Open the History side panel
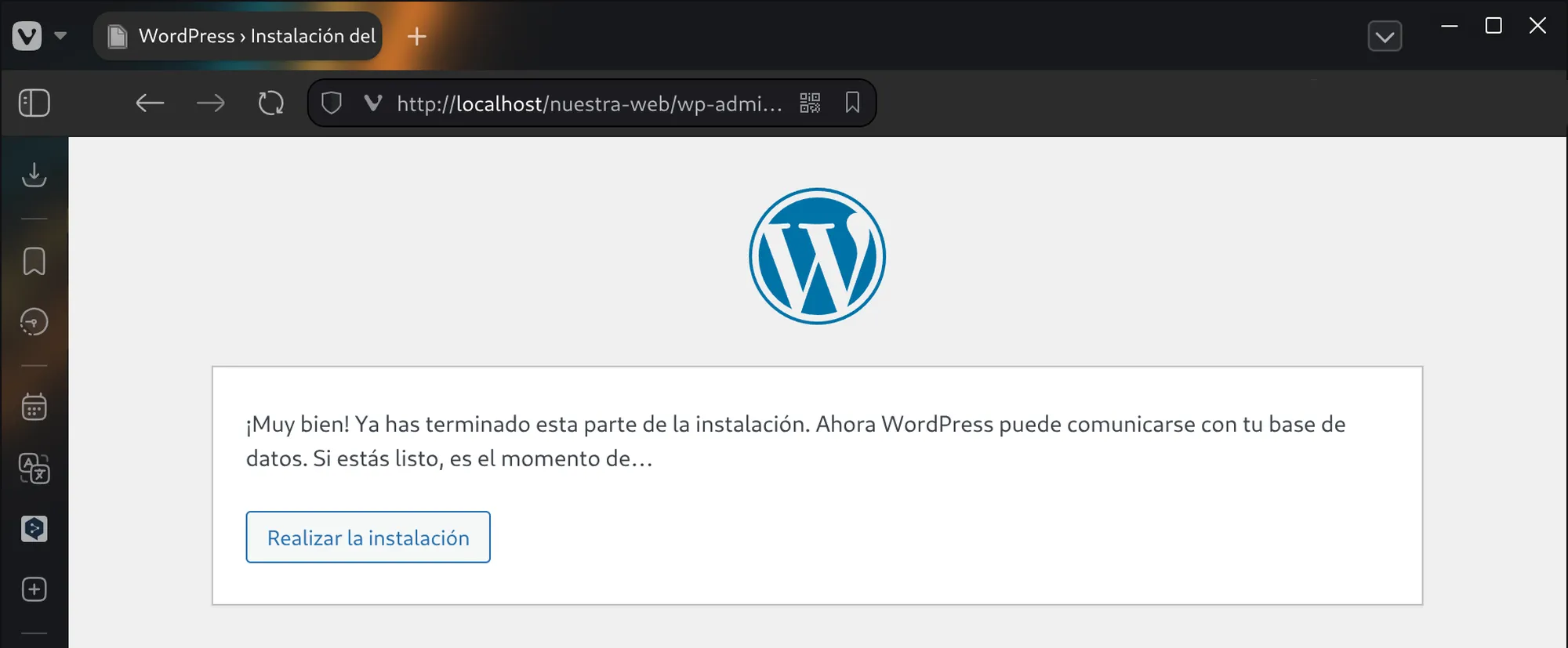The width and height of the screenshot is (1568, 648). pyautogui.click(x=34, y=322)
